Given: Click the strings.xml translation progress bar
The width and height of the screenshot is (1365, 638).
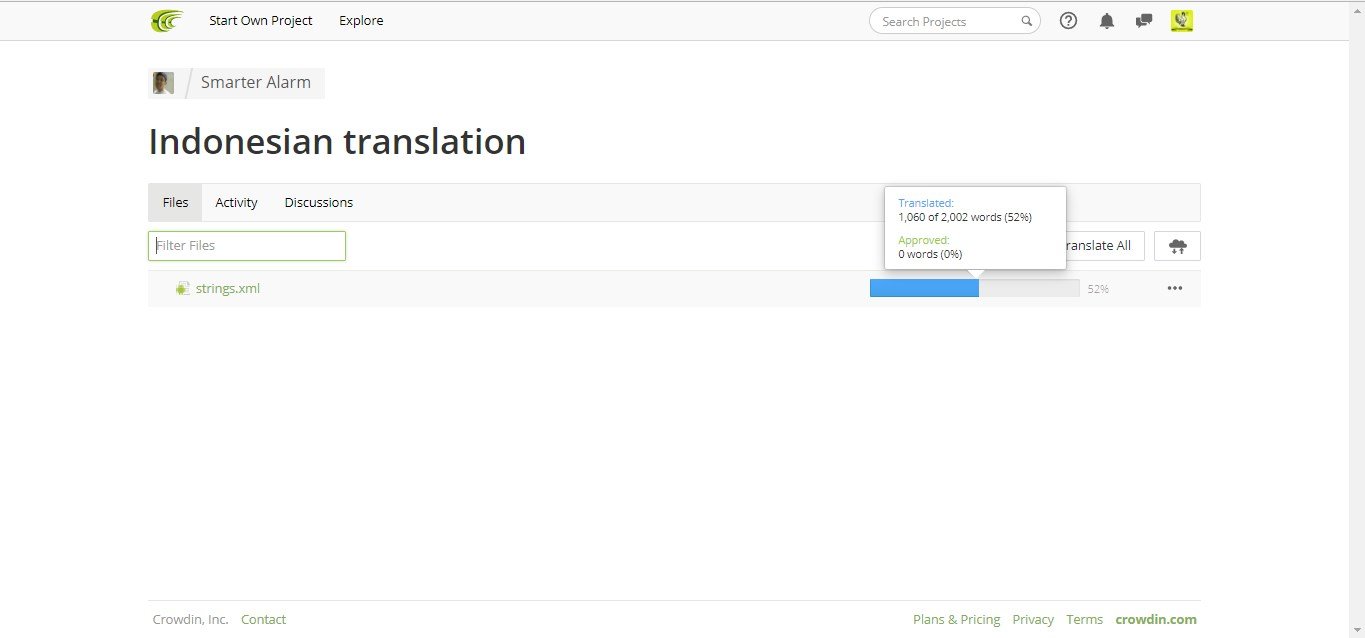Looking at the screenshot, I should (x=974, y=288).
